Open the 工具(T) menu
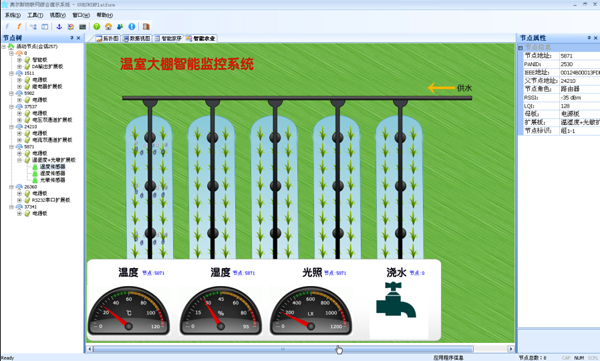The image size is (600, 361). (x=35, y=15)
